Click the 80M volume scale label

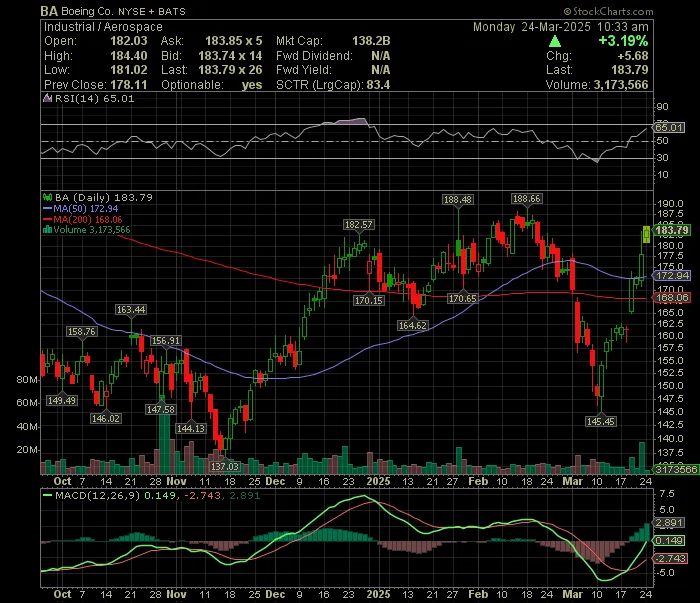(27, 380)
